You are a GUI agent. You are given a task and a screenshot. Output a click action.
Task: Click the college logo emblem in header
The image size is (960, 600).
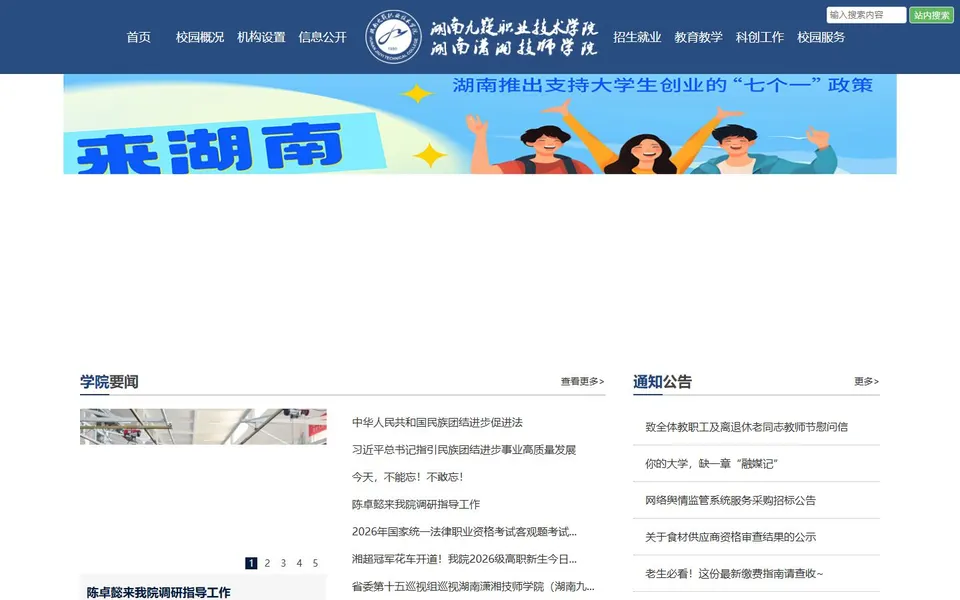click(394, 37)
